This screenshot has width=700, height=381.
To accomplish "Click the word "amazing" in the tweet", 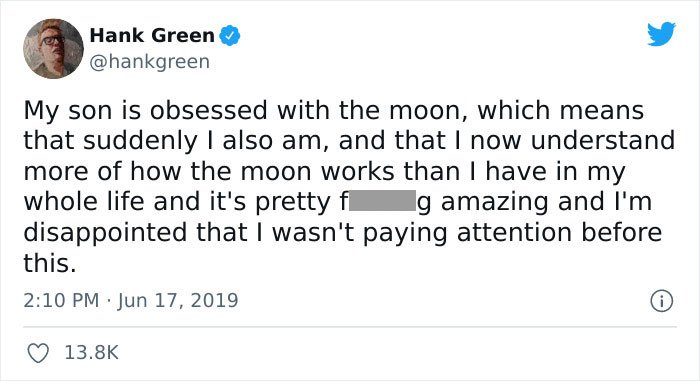I will [x=495, y=202].
